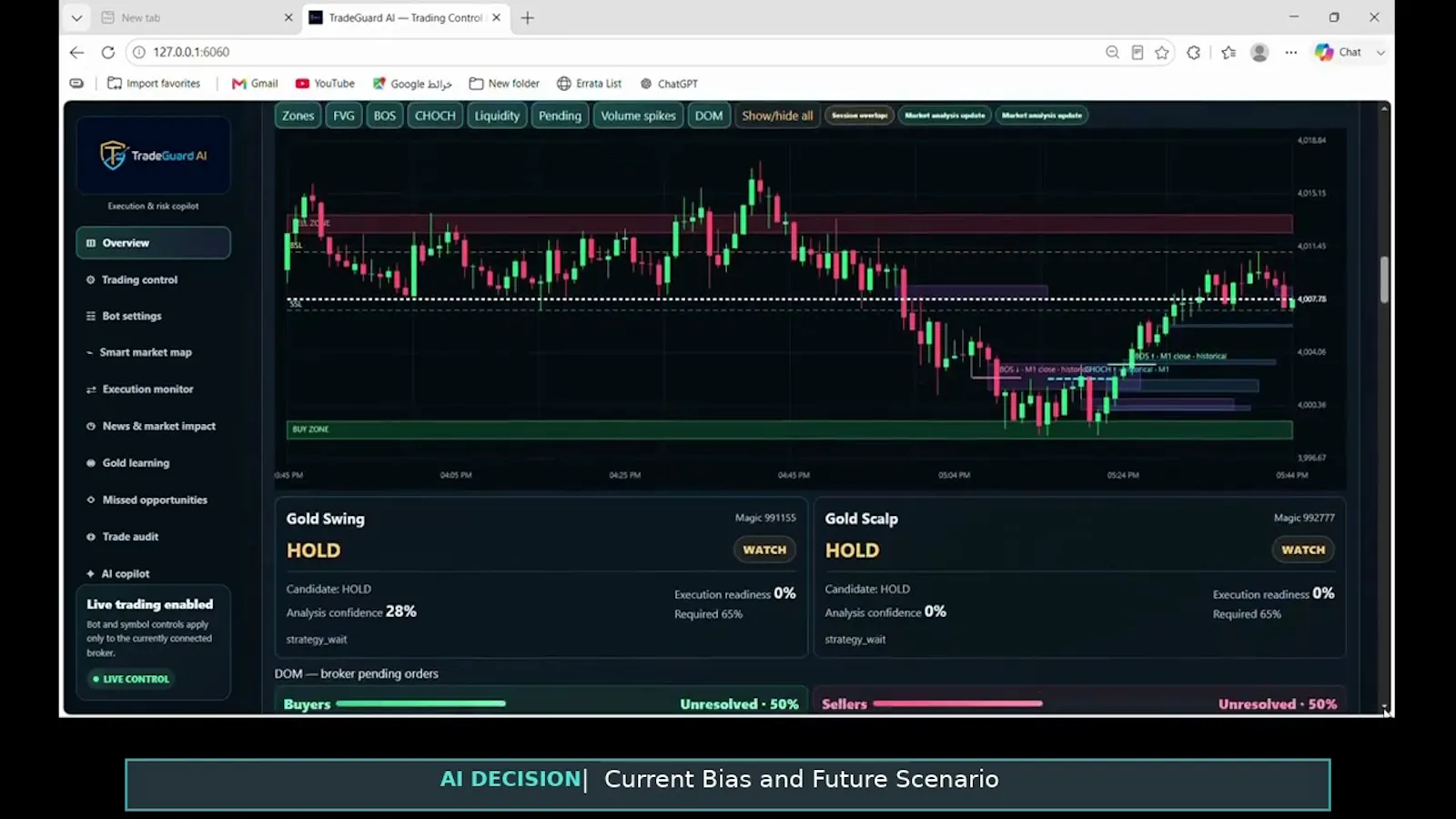Open the Gmail bookmark
1456x819 pixels.
click(x=255, y=83)
